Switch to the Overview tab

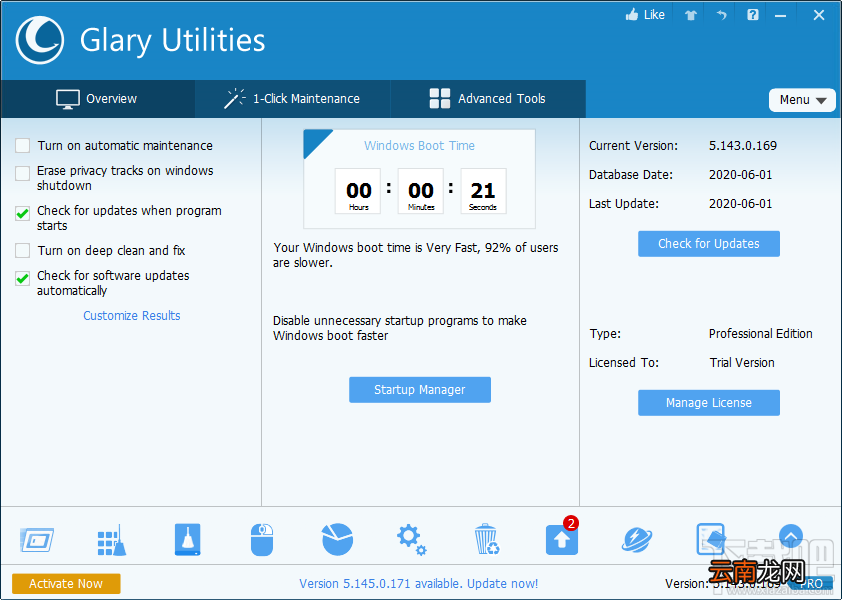tap(97, 99)
